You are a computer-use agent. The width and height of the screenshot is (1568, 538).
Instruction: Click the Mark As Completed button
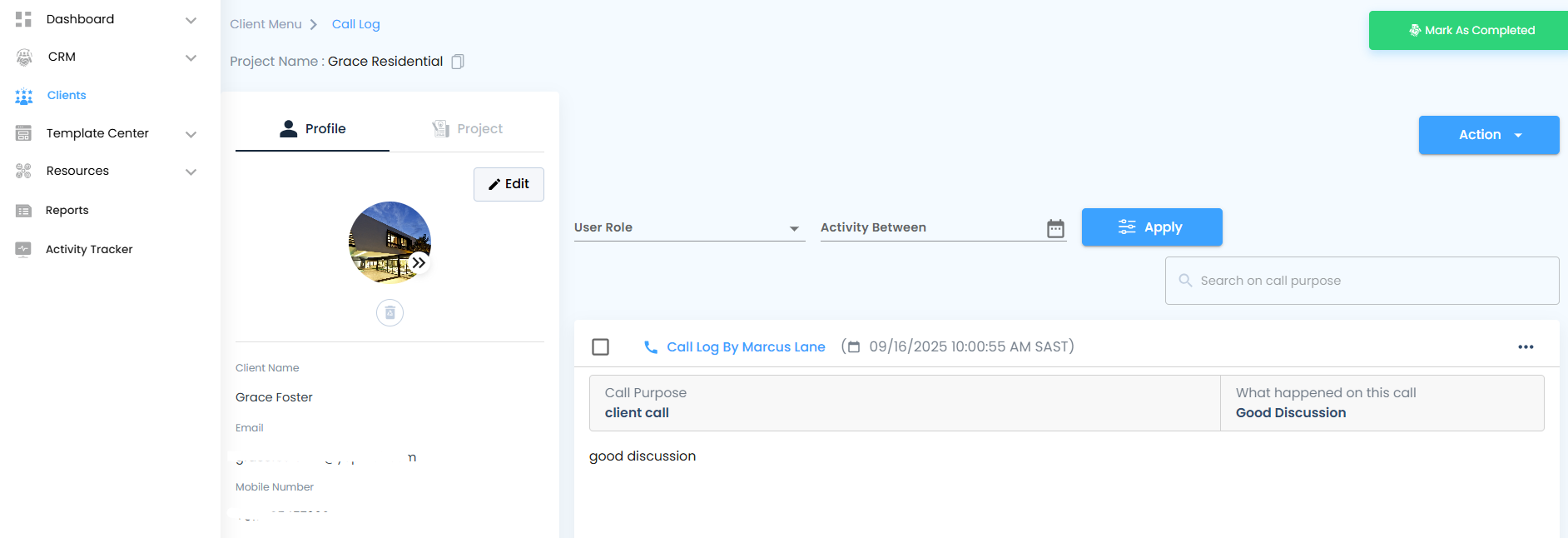(x=1470, y=31)
